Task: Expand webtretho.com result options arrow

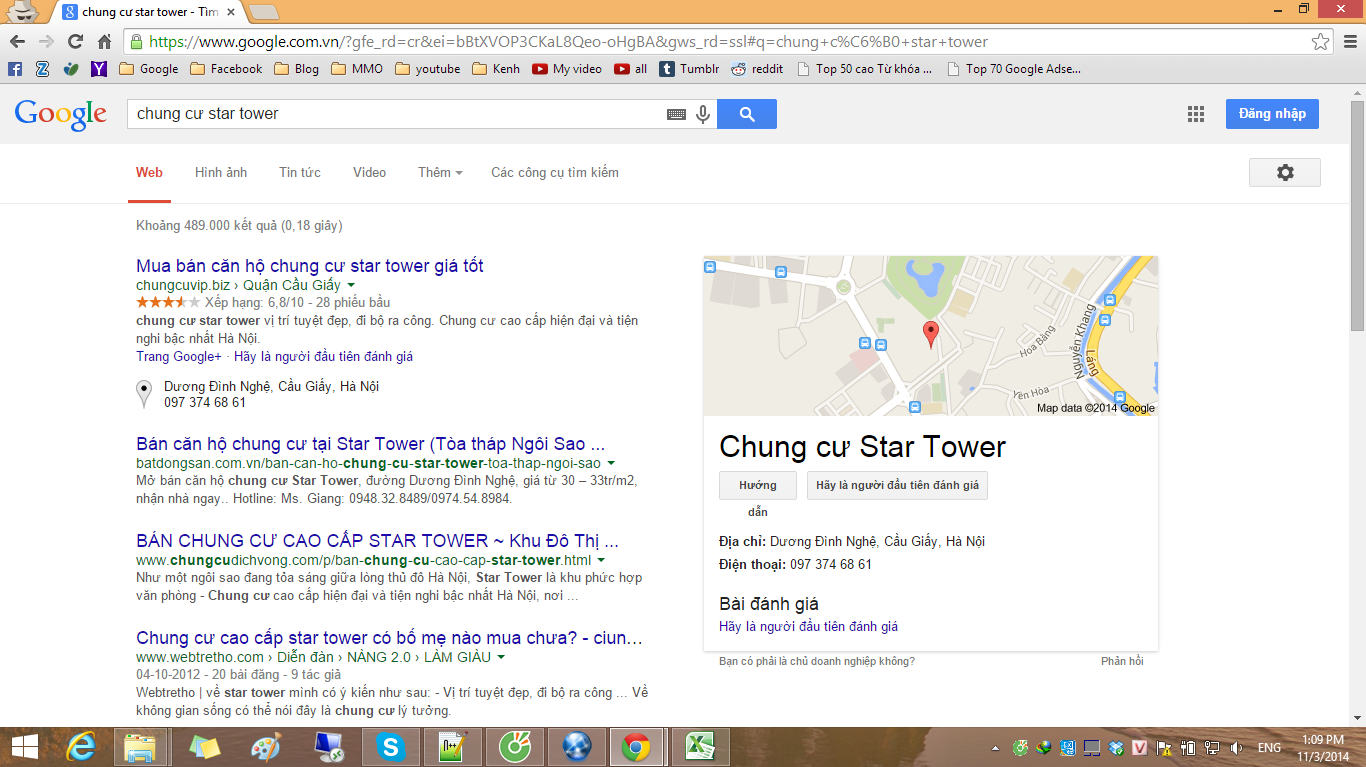Action: pos(501,658)
